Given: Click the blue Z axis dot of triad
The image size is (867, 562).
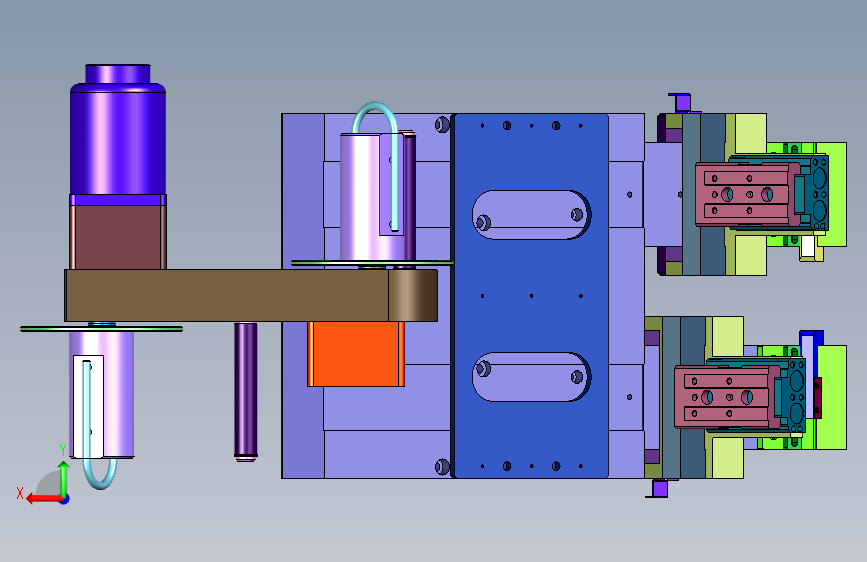Looking at the screenshot, I should pyautogui.click(x=65, y=499).
